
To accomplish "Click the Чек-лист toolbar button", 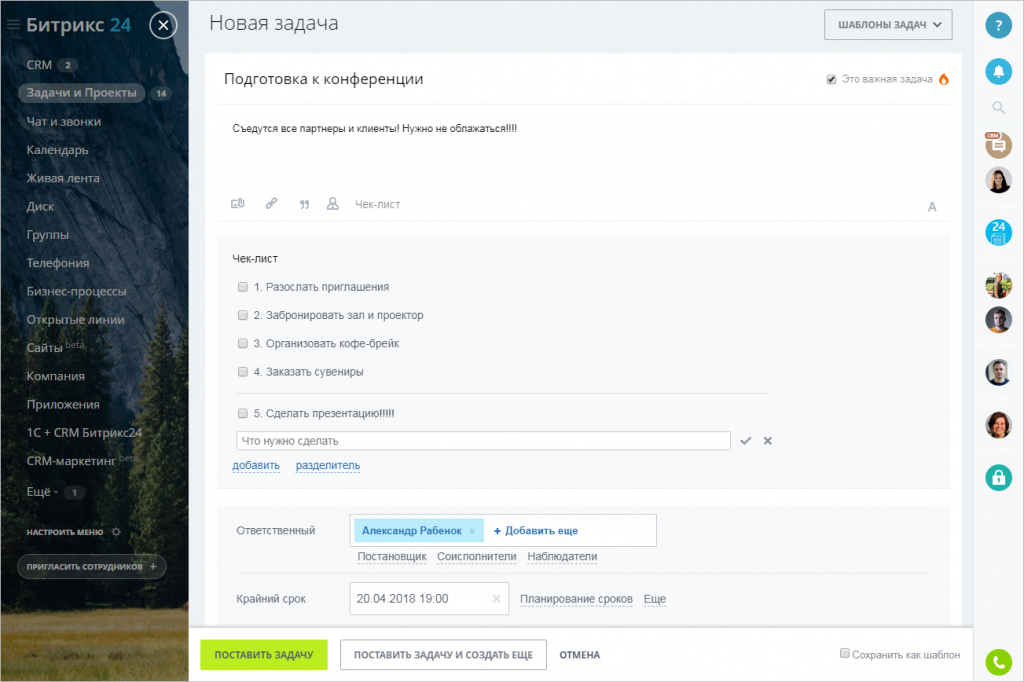I will coord(377,204).
